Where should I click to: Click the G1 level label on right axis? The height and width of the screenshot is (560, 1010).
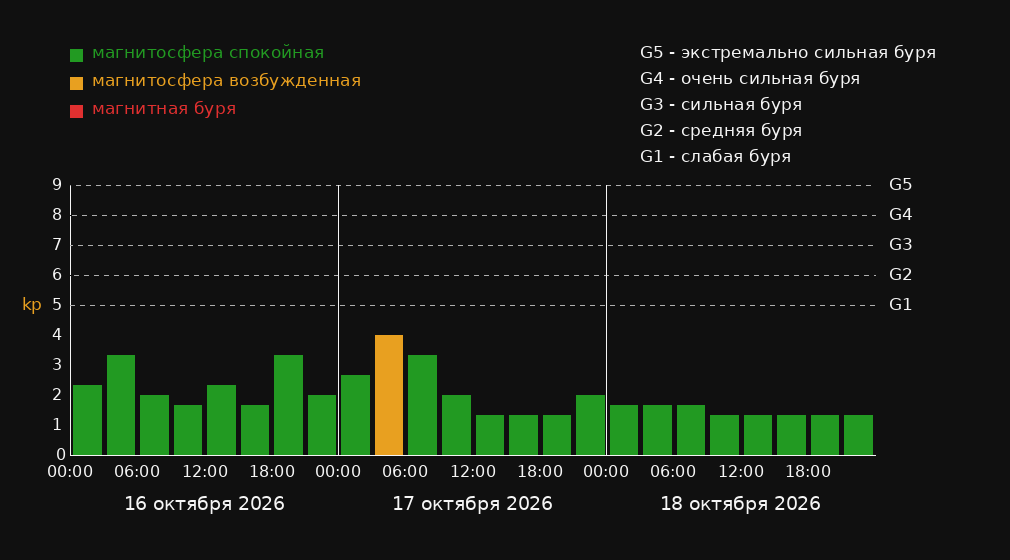(x=900, y=305)
